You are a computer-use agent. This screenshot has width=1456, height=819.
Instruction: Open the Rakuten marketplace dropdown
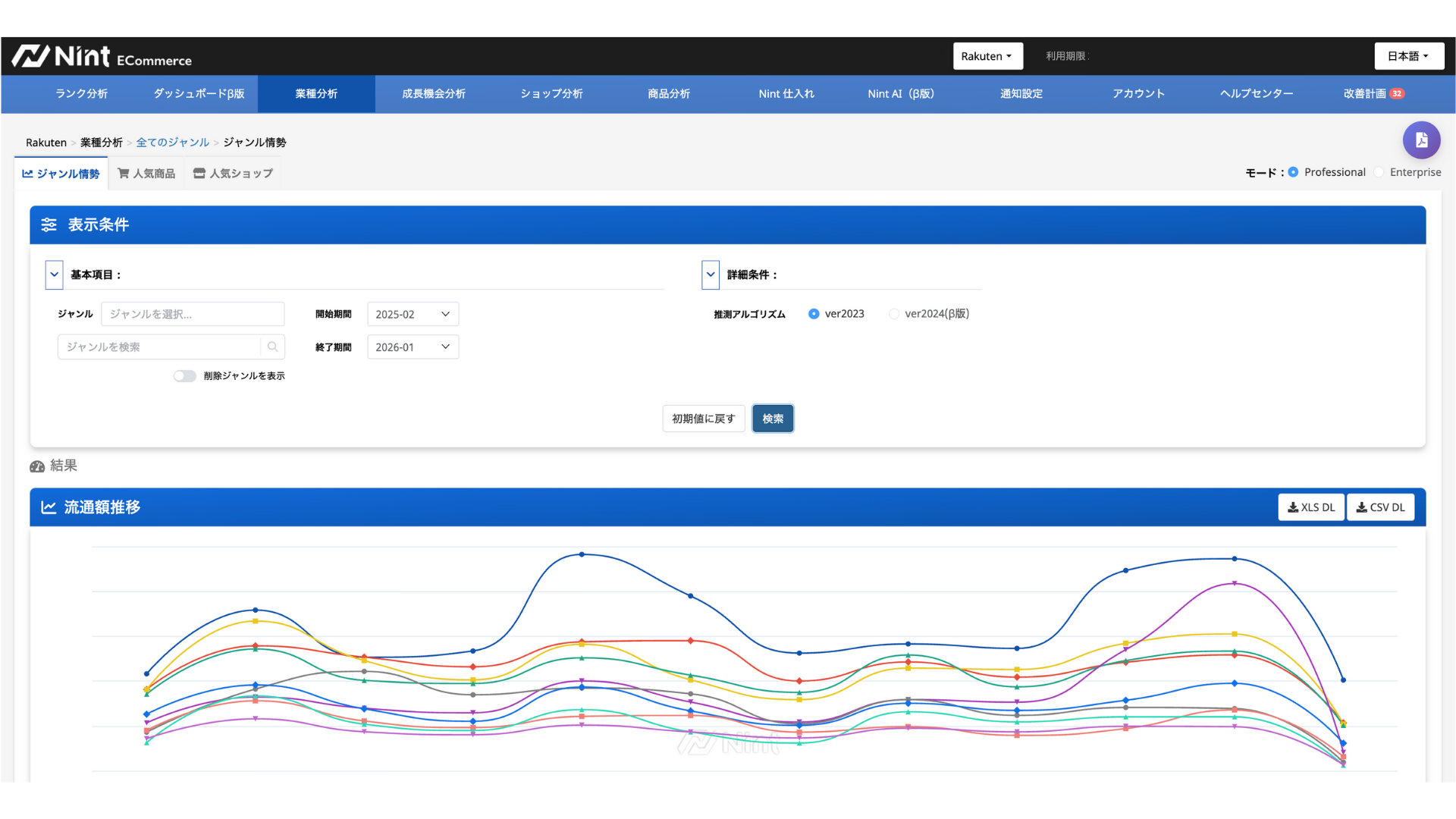[x=987, y=55]
